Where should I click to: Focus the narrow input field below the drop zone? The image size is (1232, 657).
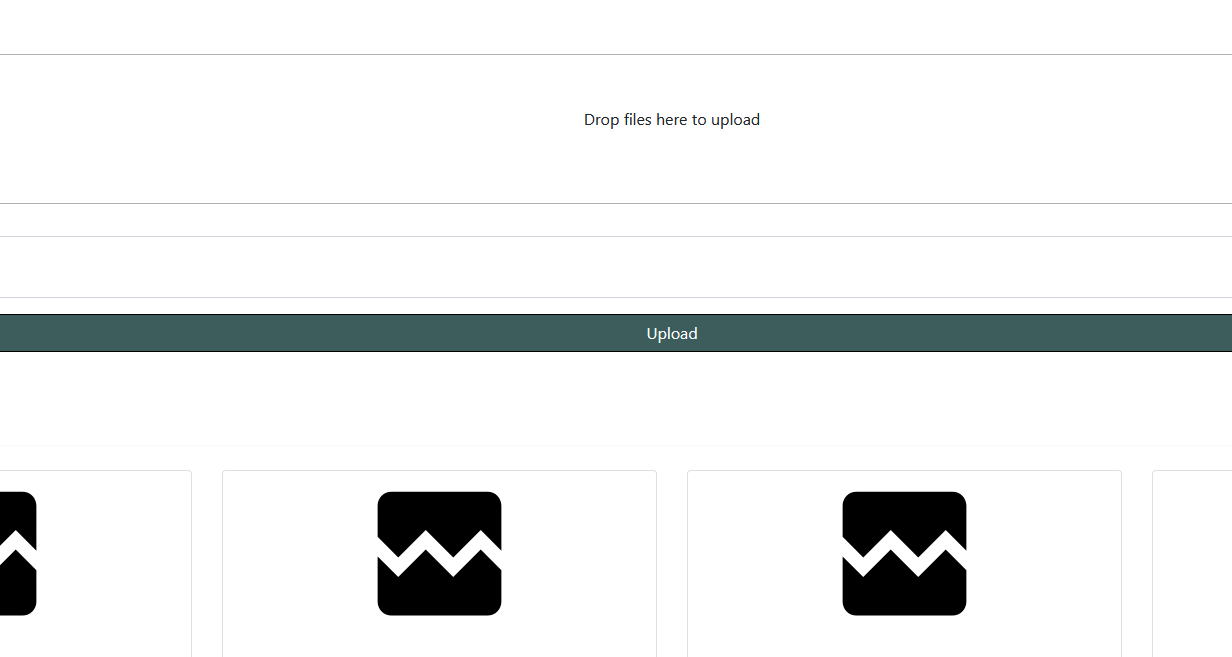[x=616, y=220]
